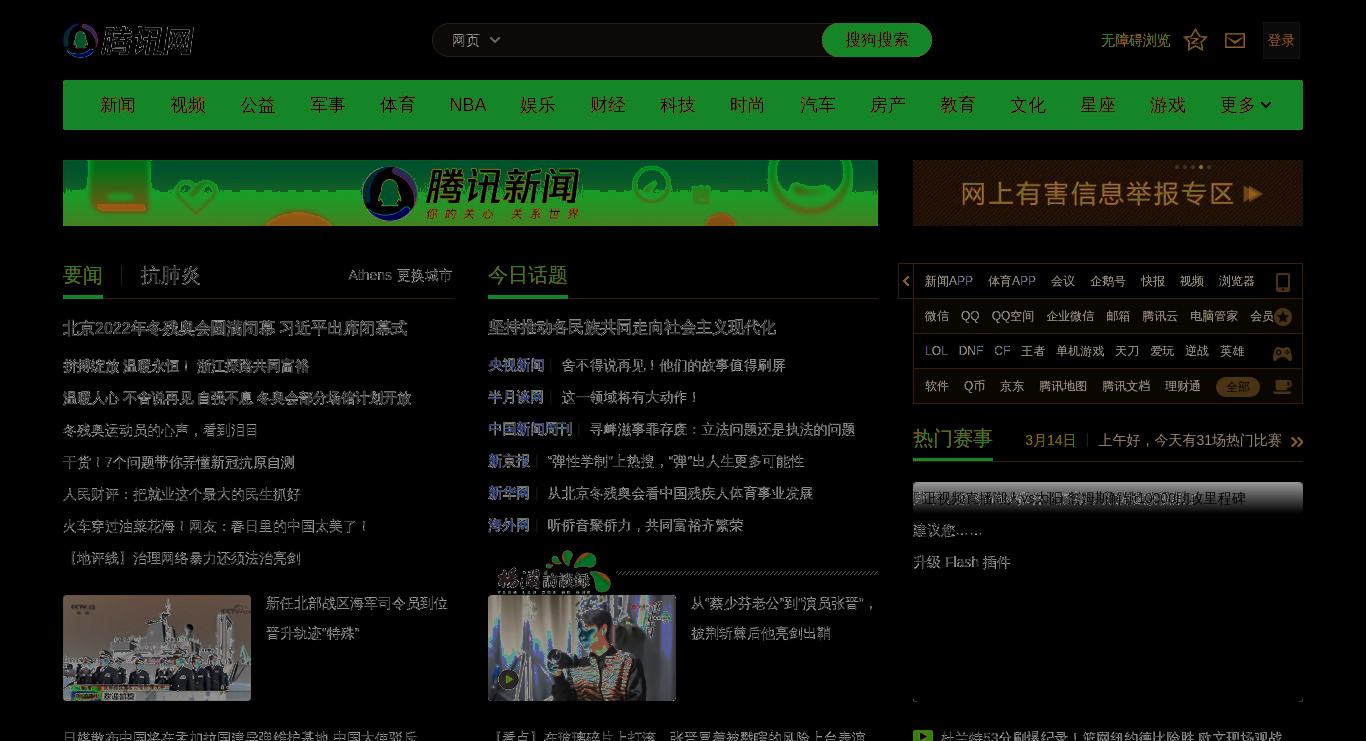This screenshot has width=1366, height=741.
Task: Click the mobile phone icon in the apps row
Action: tap(1283, 282)
